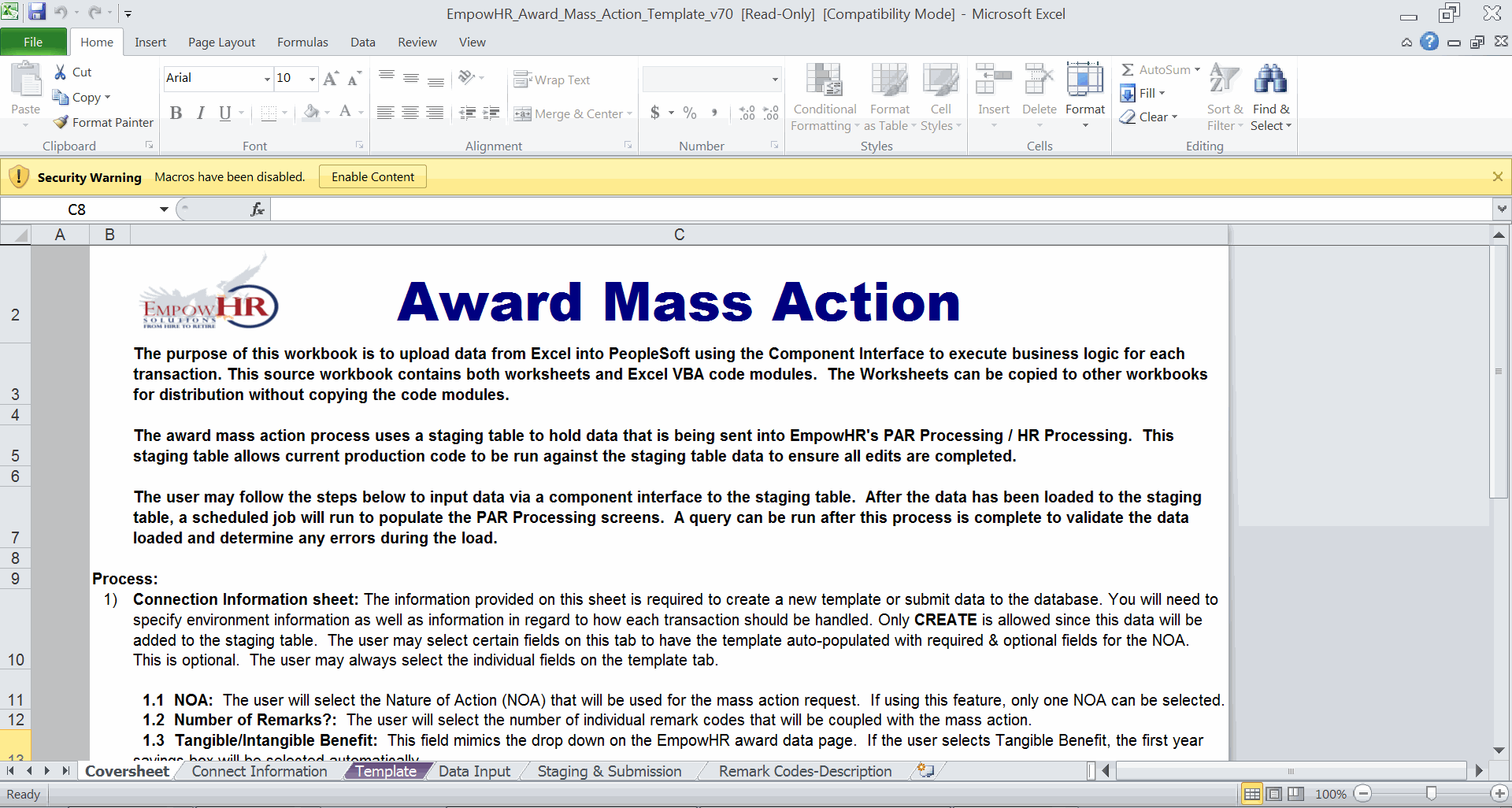This screenshot has height=808, width=1512.
Task: Open the number format dropdown
Action: pos(775,79)
